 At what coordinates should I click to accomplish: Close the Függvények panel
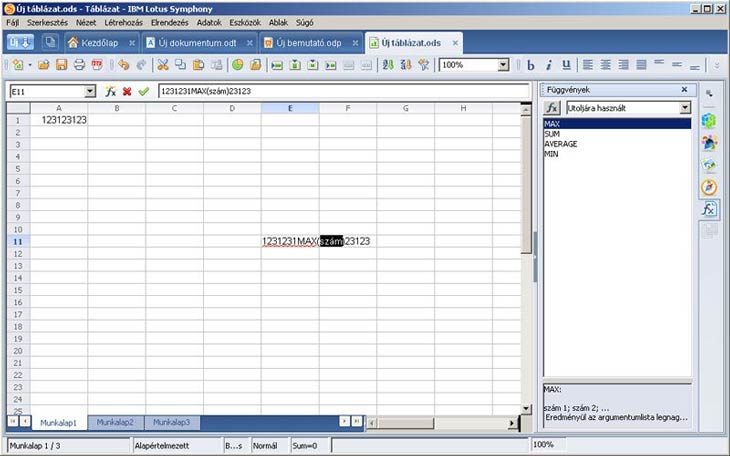click(x=684, y=89)
